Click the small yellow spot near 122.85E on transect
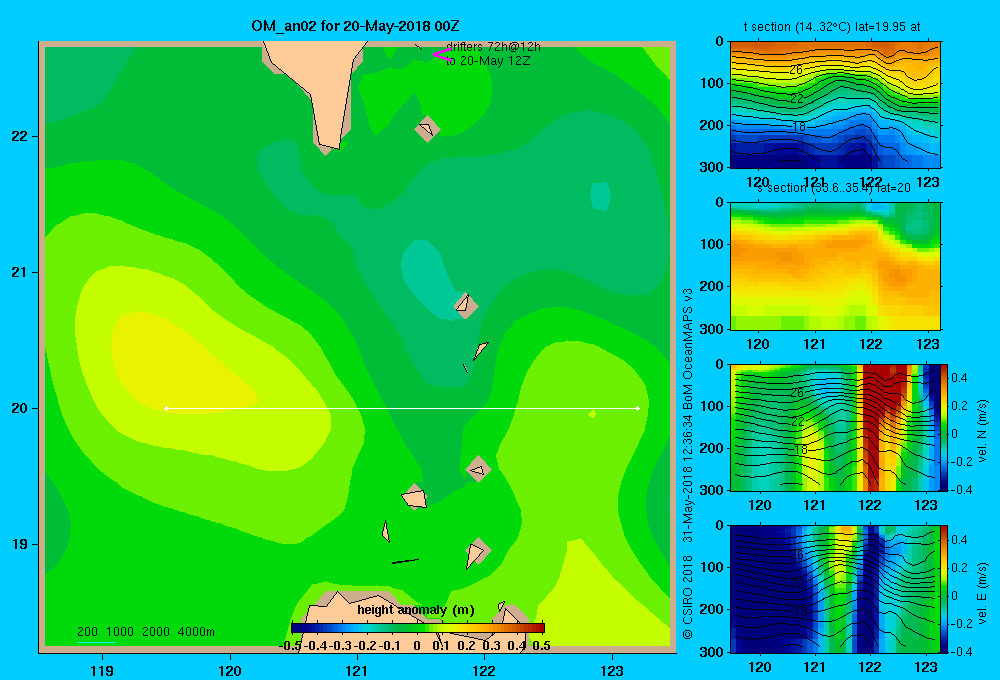 (x=592, y=414)
